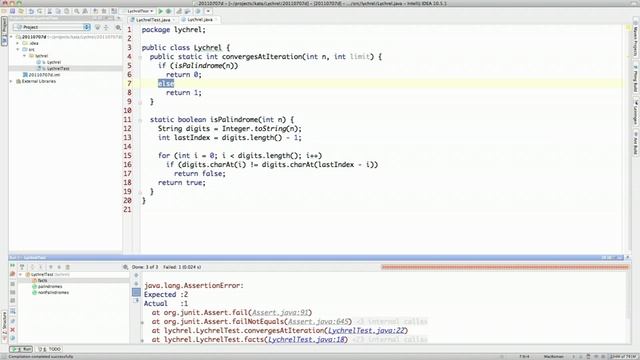Click the scroll-from-source icon in Project panel
This screenshot has width=640, height=360.
[x=98, y=27]
